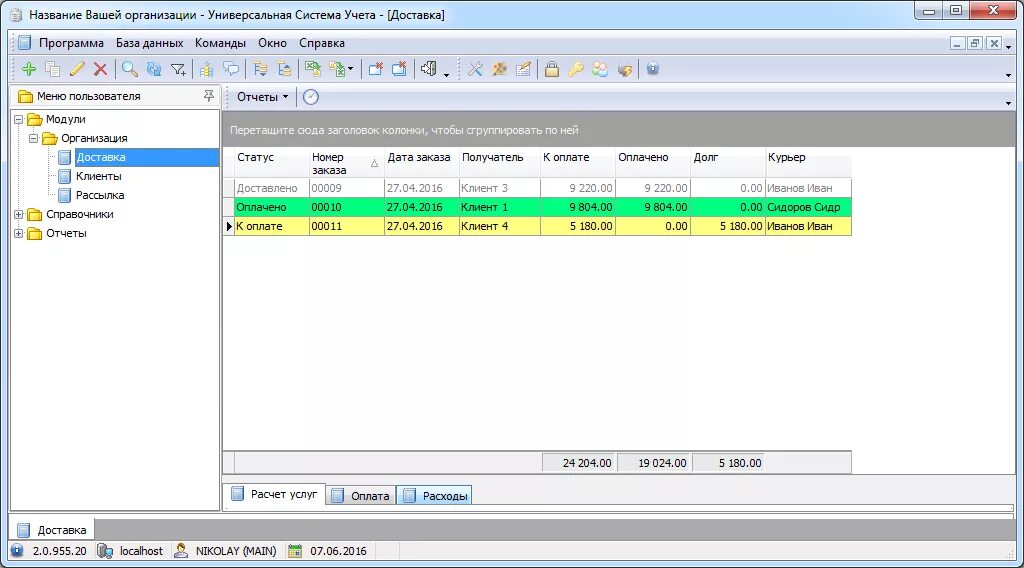Click the Refresh data toolbar icon
This screenshot has width=1024, height=568.
click(x=153, y=69)
